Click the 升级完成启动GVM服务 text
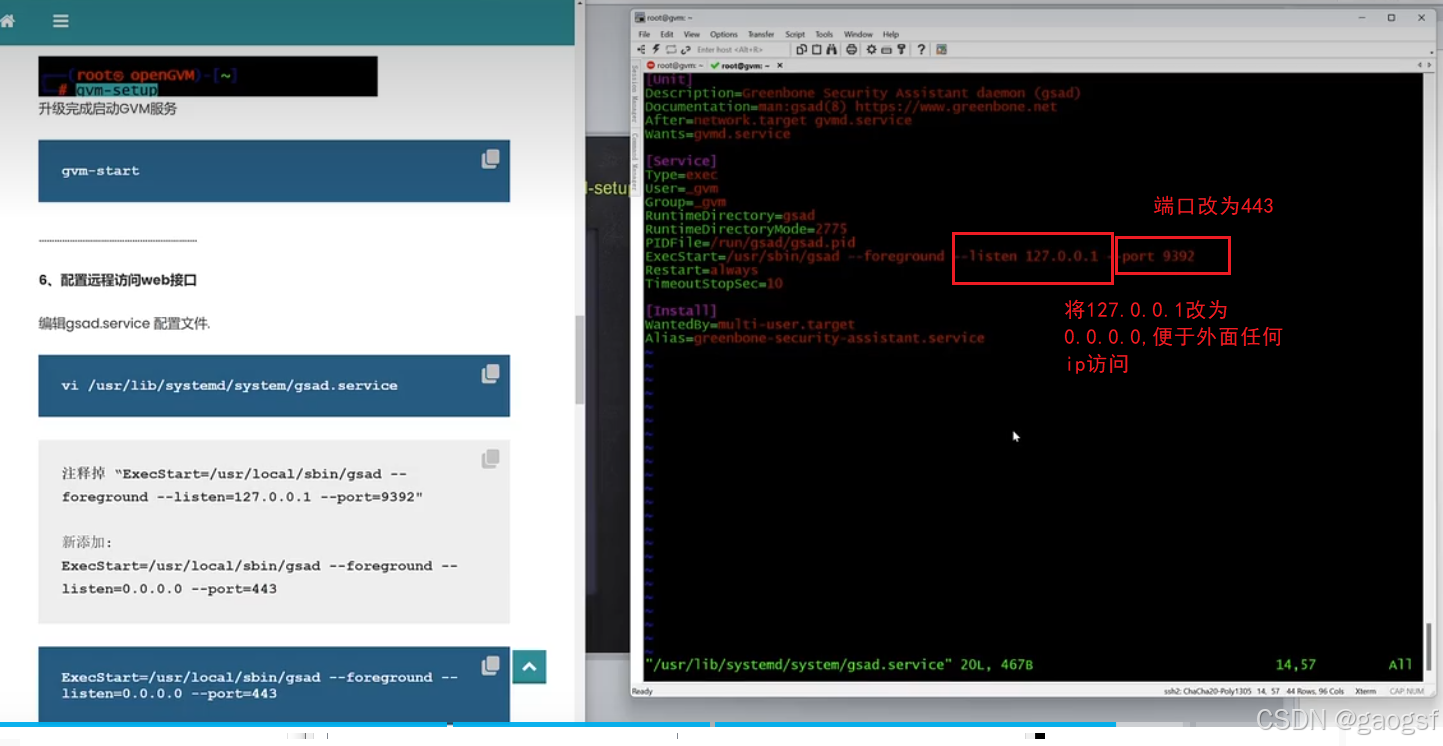Image resolution: width=1443 pixels, height=746 pixels. [108, 108]
